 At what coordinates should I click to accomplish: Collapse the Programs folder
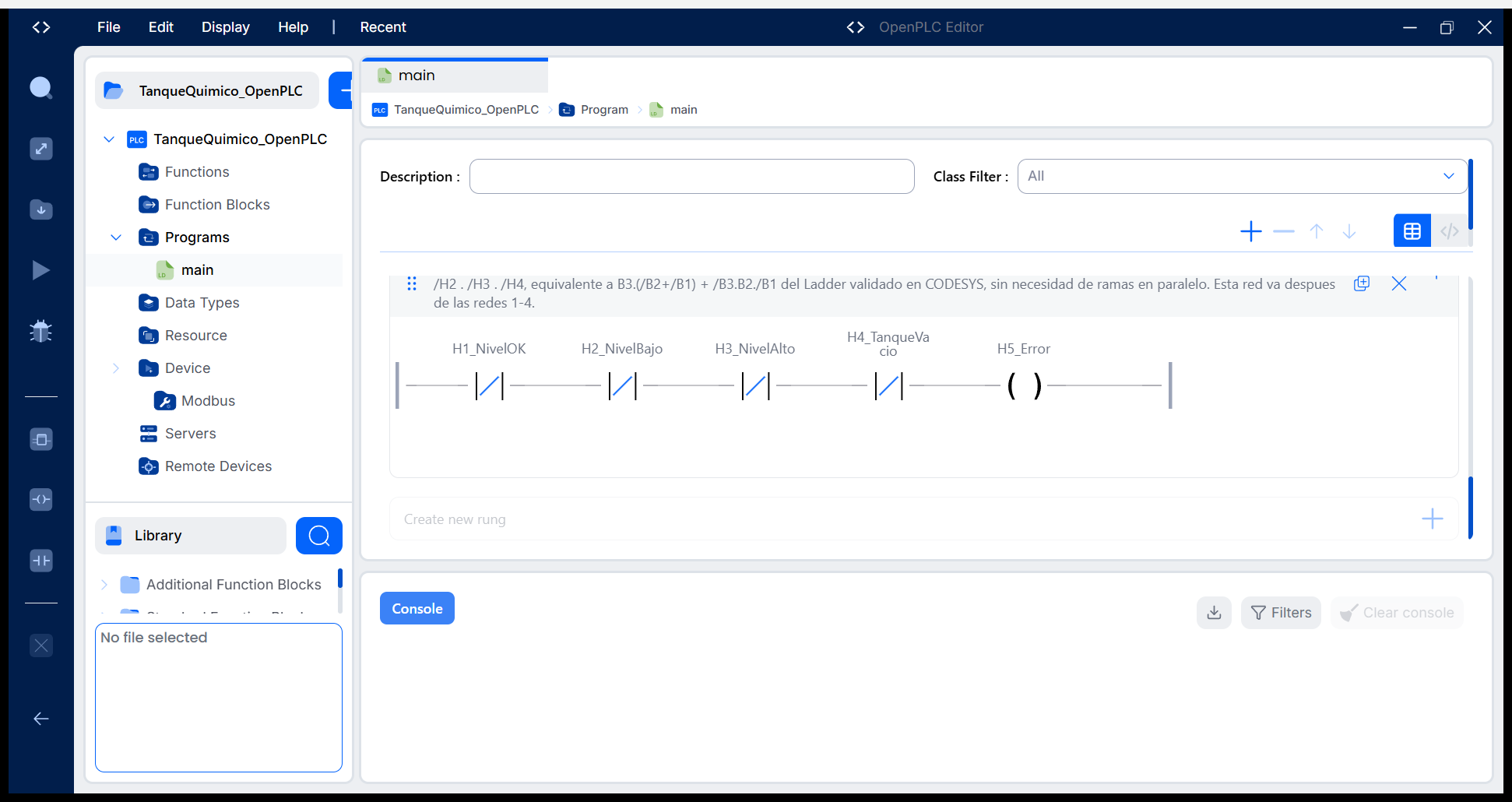[x=116, y=237]
